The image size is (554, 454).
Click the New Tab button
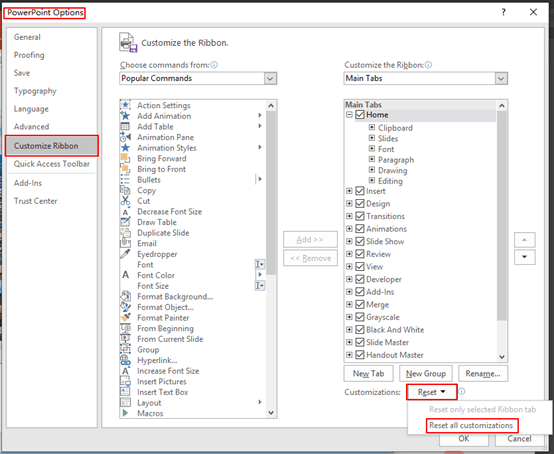(x=368, y=373)
